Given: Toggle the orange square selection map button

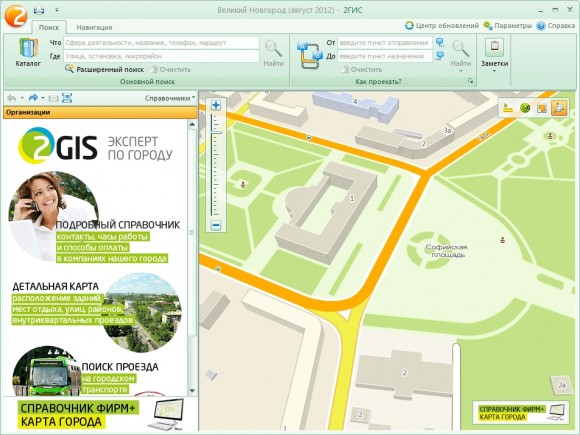Looking at the screenshot, I should coord(542,108).
